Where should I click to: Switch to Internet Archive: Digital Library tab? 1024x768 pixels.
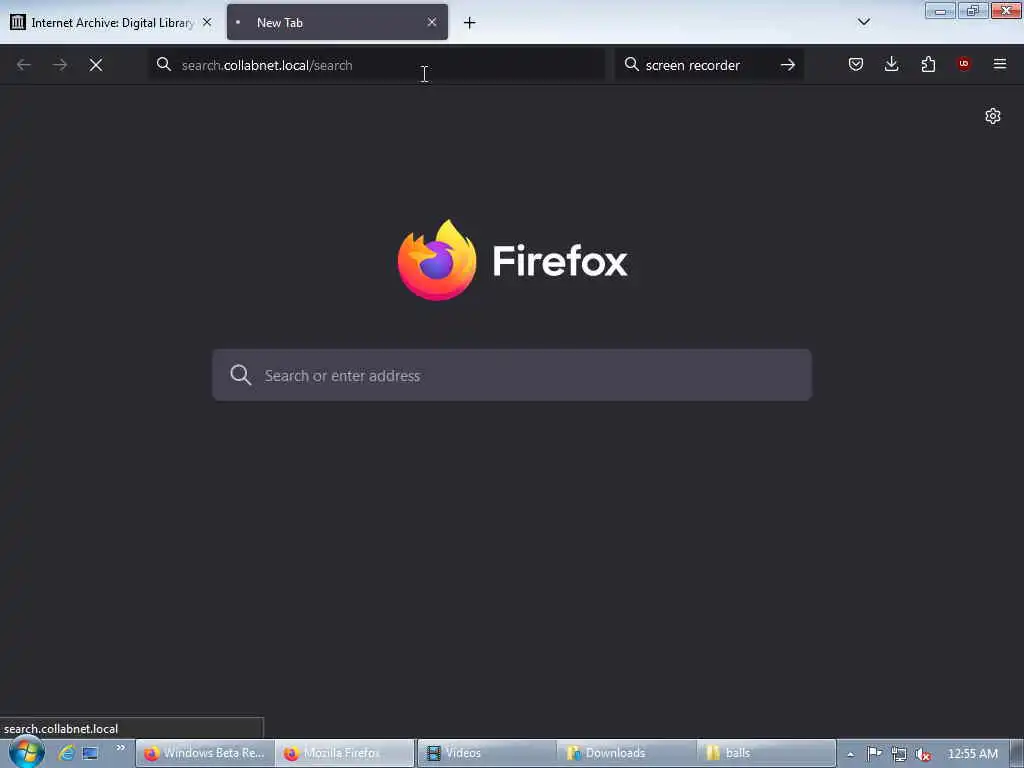[111, 22]
